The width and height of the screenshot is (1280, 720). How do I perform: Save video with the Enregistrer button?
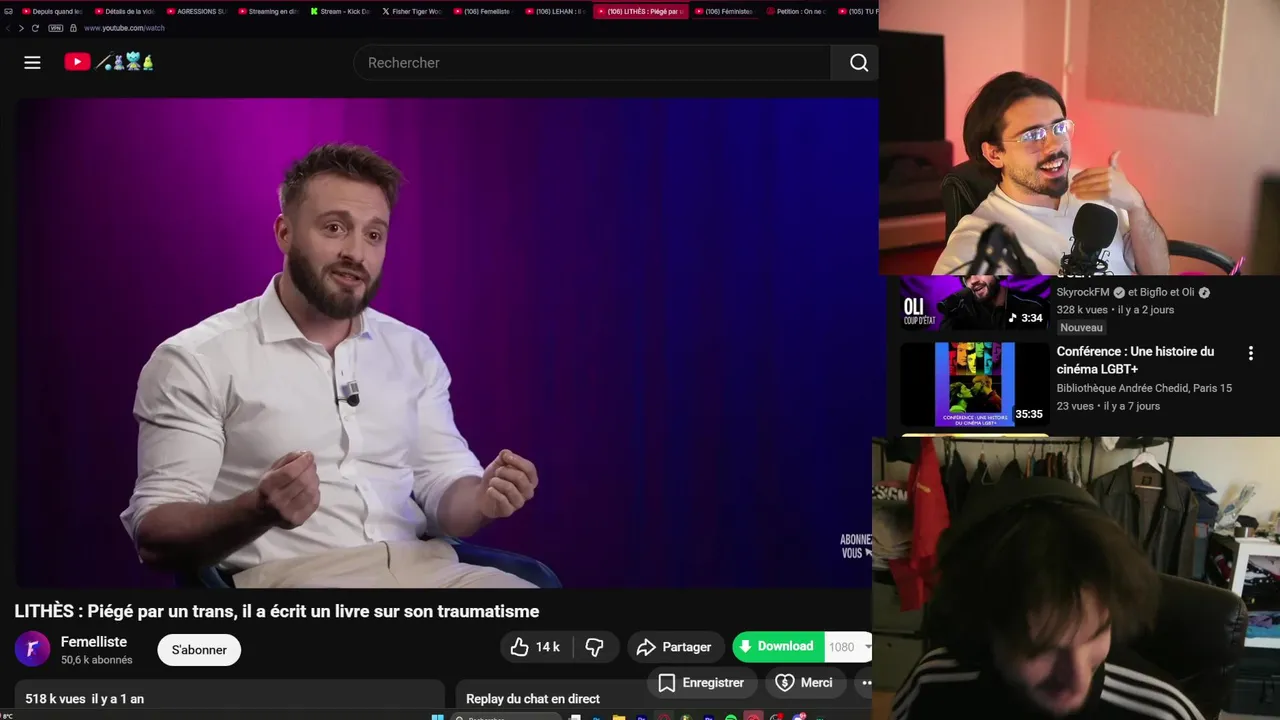(x=701, y=683)
